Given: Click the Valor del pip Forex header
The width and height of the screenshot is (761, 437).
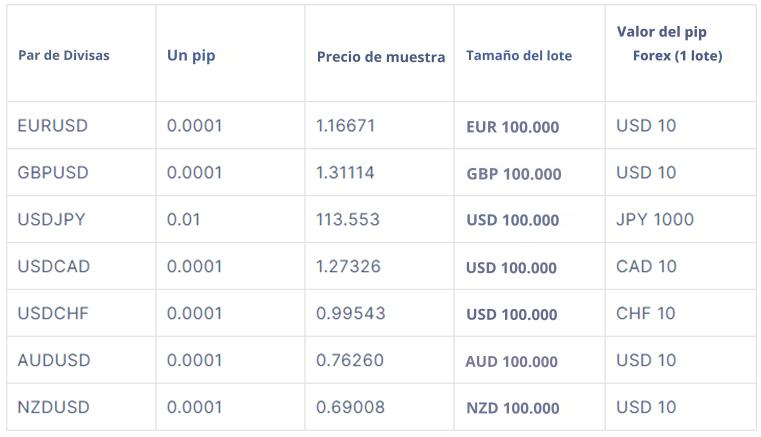Looking at the screenshot, I should tap(669, 44).
